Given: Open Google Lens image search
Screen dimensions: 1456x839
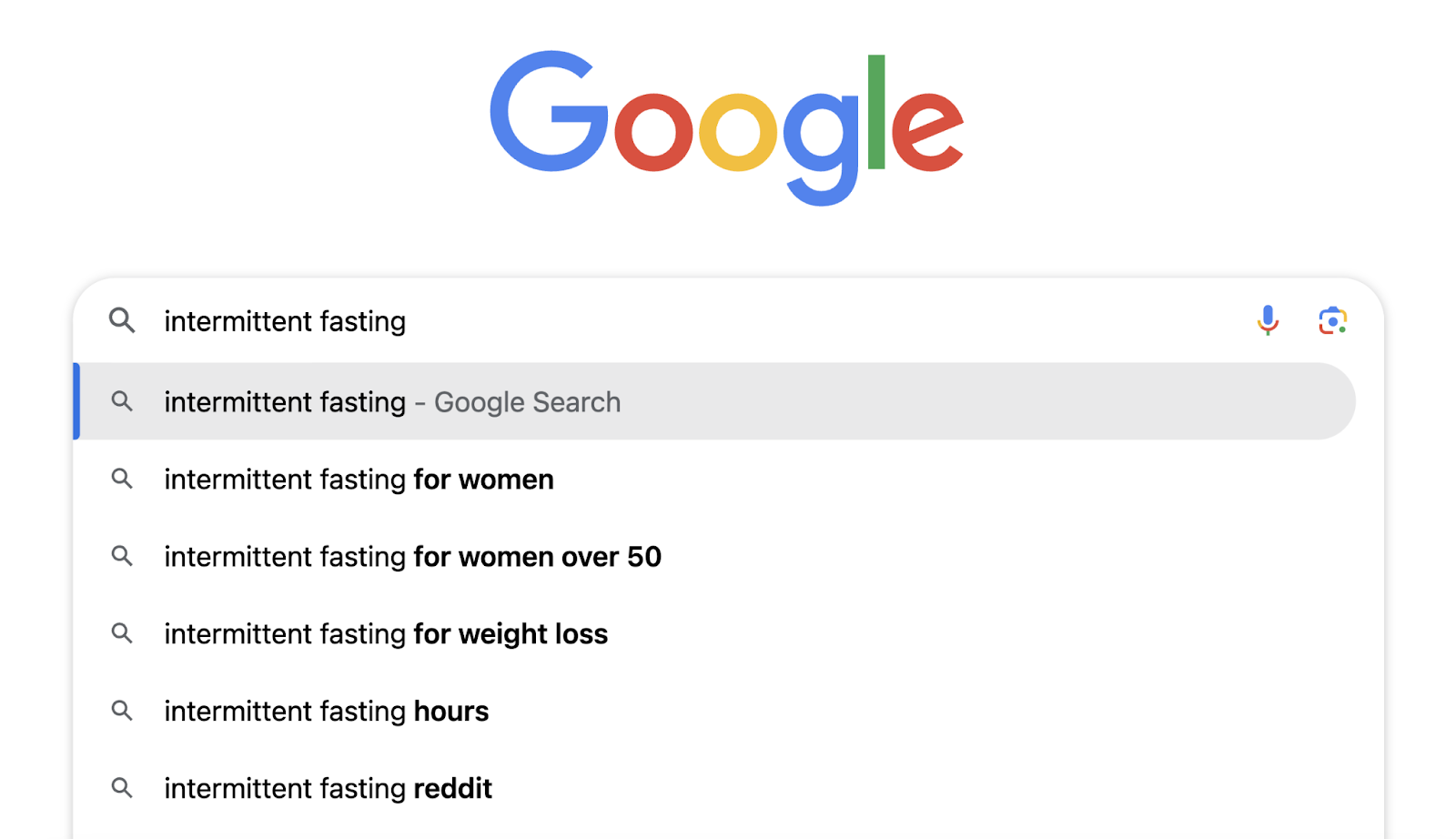Looking at the screenshot, I should [x=1332, y=320].
